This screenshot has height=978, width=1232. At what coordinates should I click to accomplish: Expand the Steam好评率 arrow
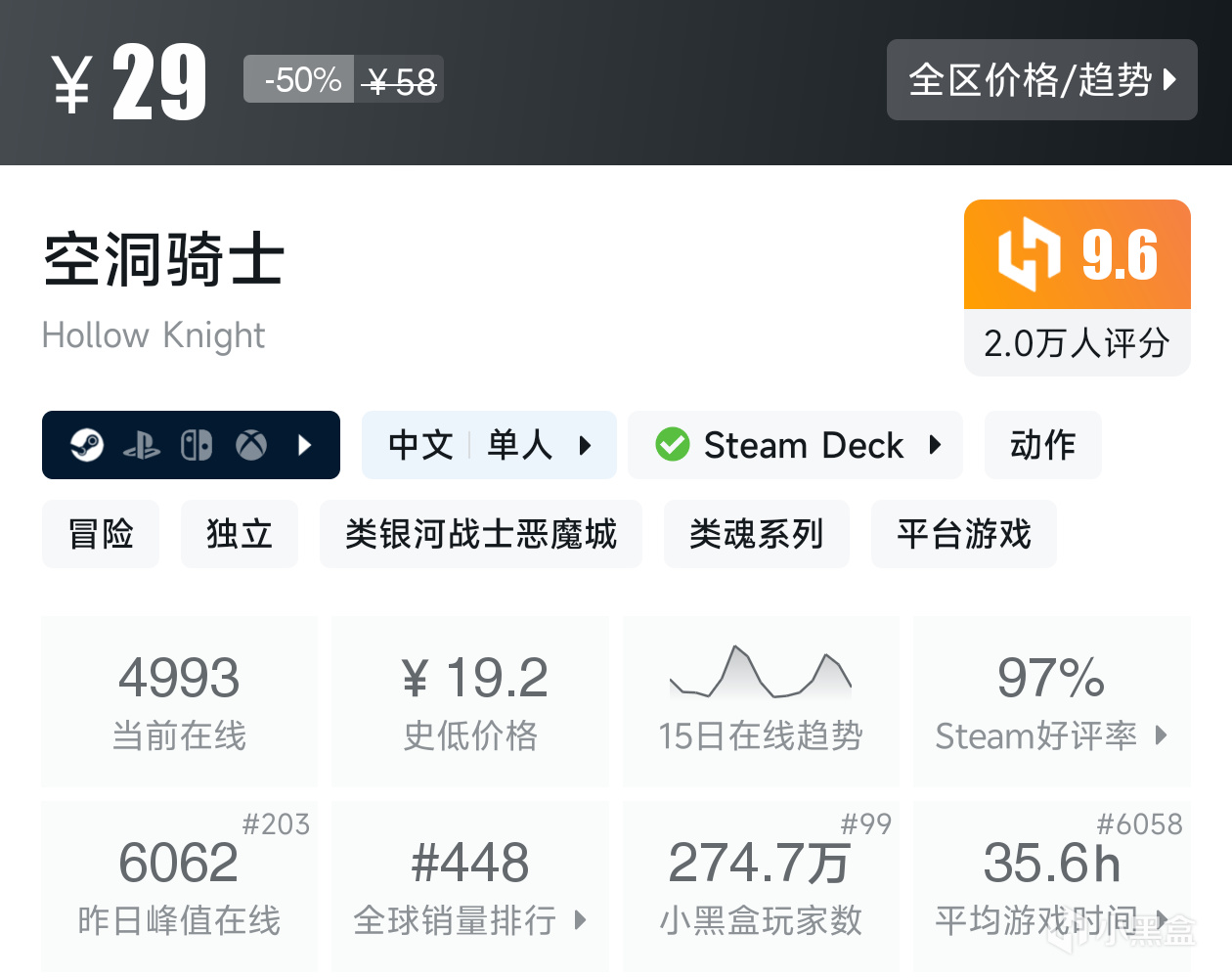tap(1161, 735)
